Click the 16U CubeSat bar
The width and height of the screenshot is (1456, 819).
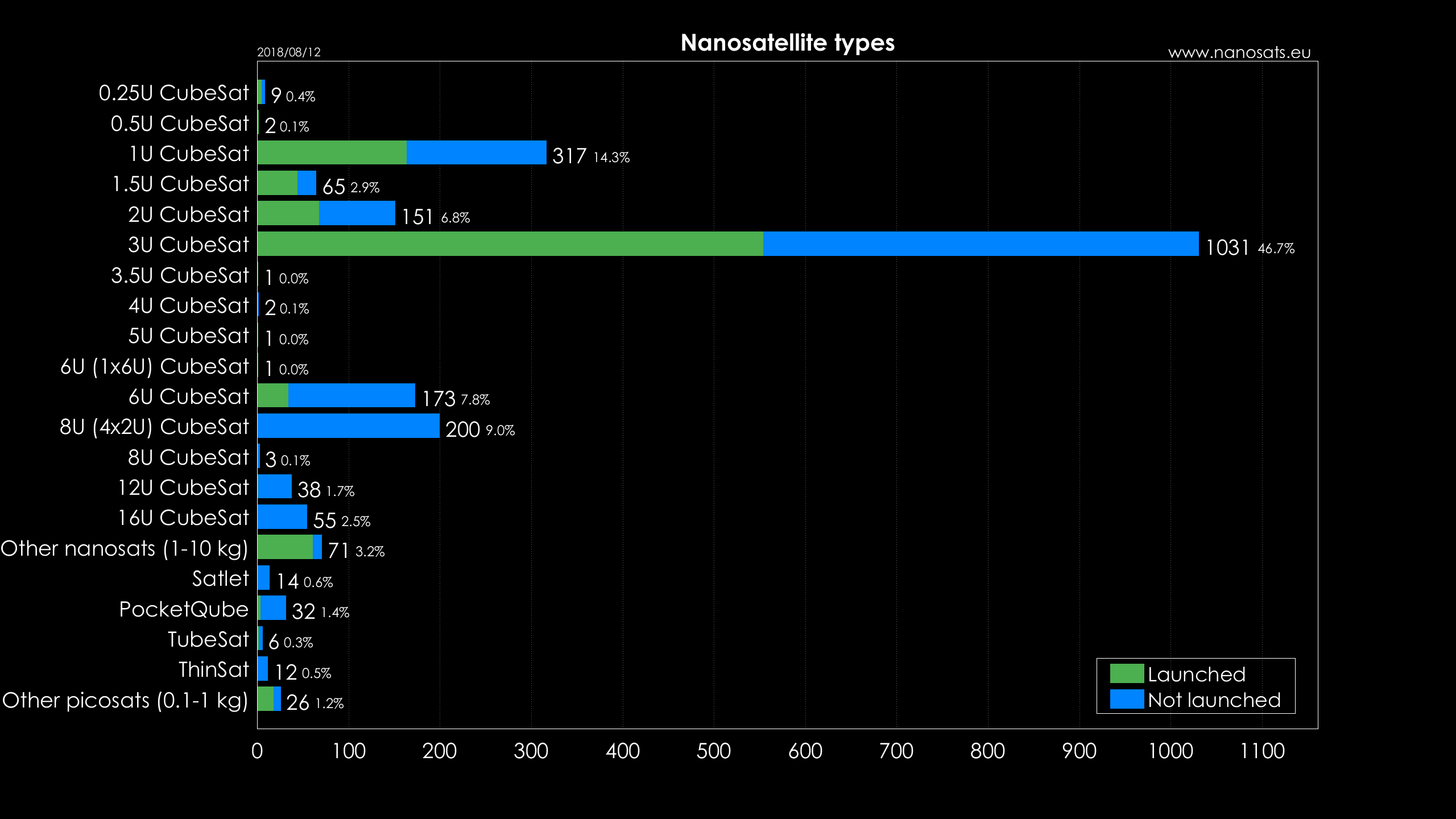tap(282, 517)
